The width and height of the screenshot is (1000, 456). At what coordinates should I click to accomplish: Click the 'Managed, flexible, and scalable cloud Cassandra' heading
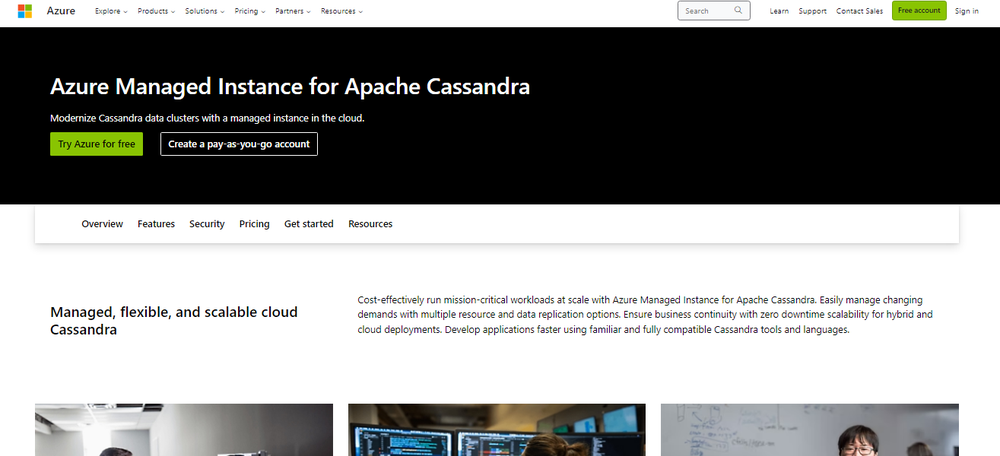point(174,321)
